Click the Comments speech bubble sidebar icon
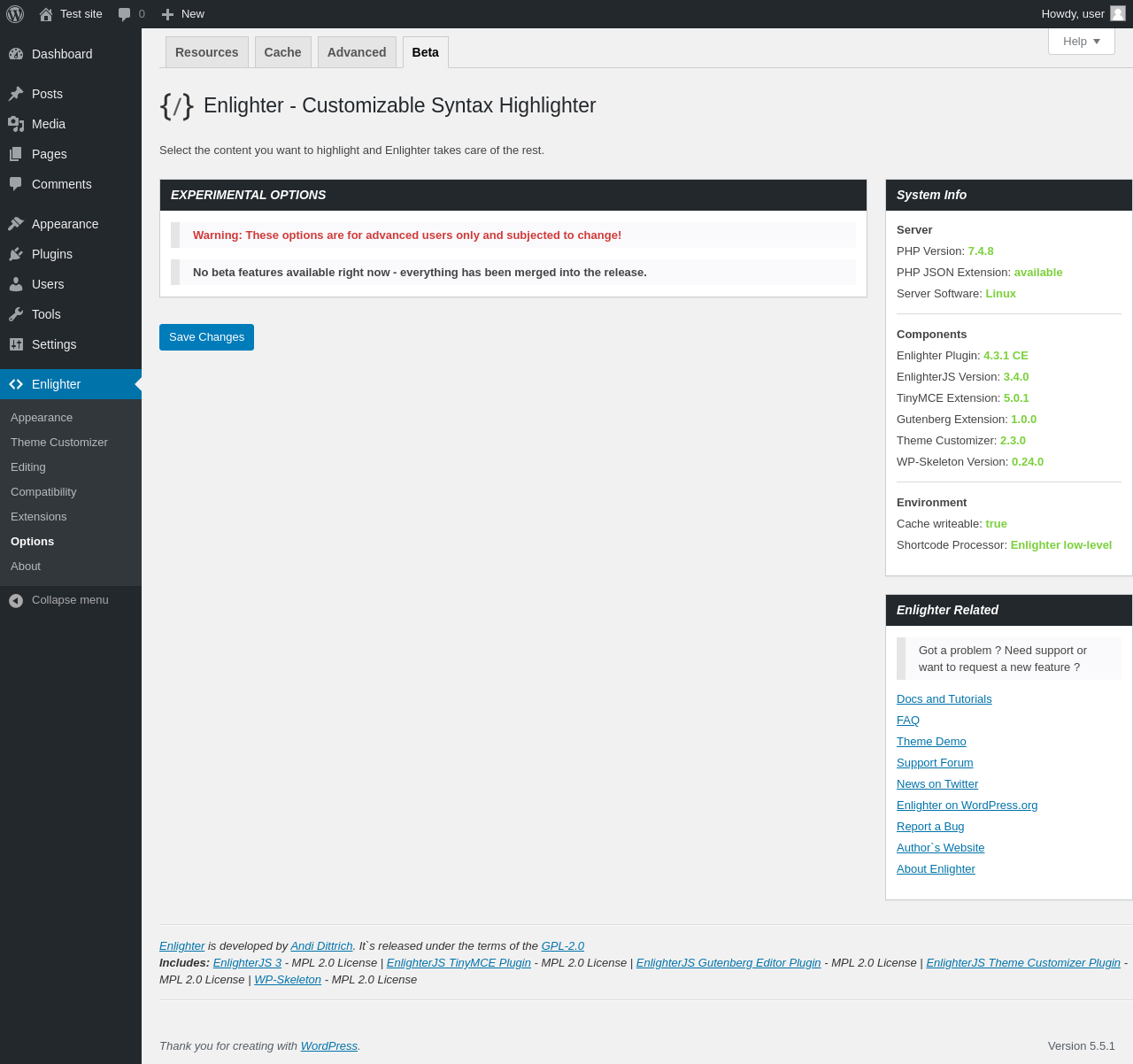 (x=16, y=184)
